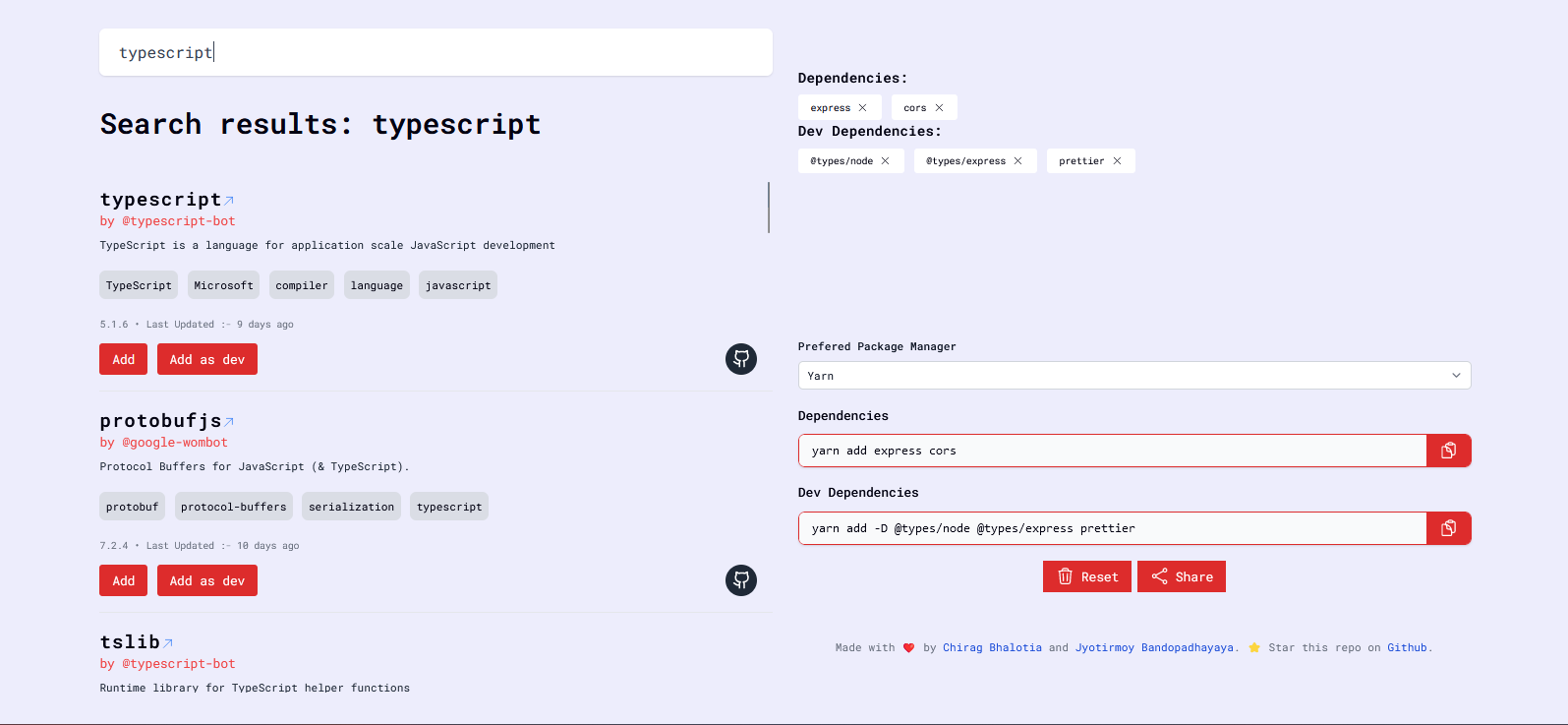
Task: Remove the express dependency with its X
Action: point(863,108)
